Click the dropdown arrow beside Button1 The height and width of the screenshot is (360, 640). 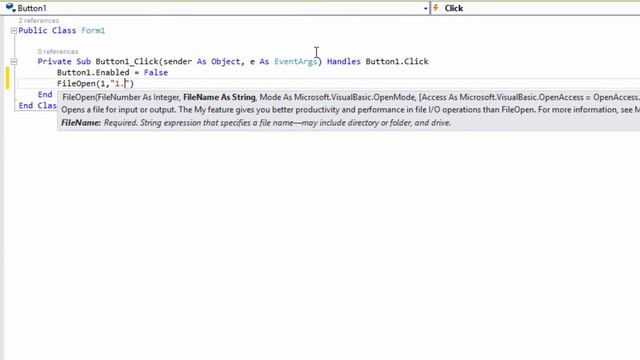tap(425, 9)
